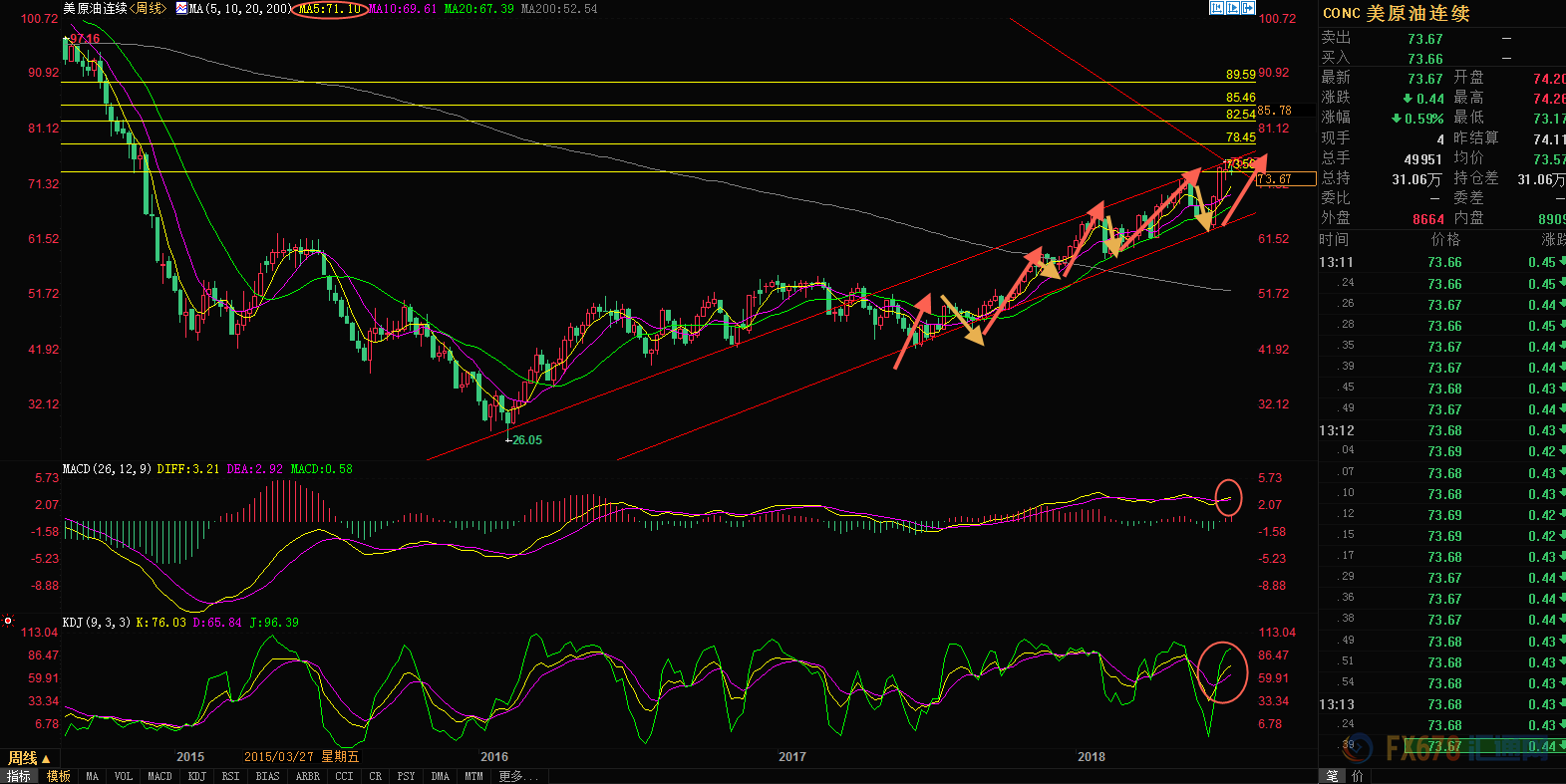The image size is (1566, 784).
Task: Click the 73.67 current price tag on axis
Action: [x=1285, y=179]
